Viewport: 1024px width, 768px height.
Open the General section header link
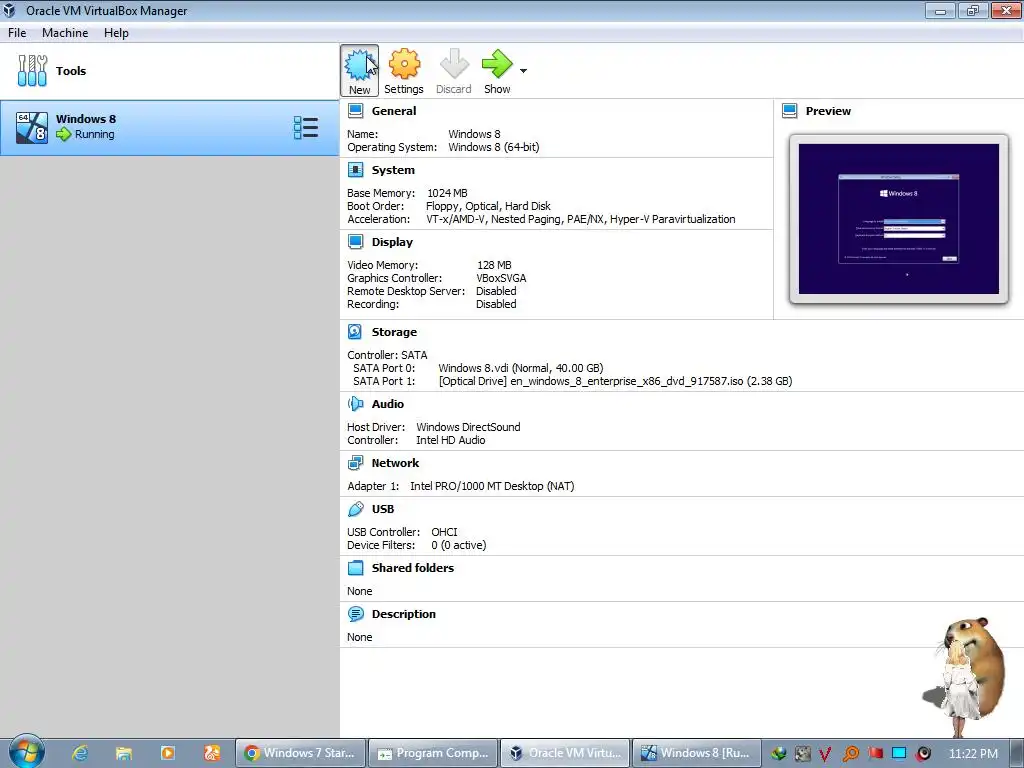coord(394,111)
